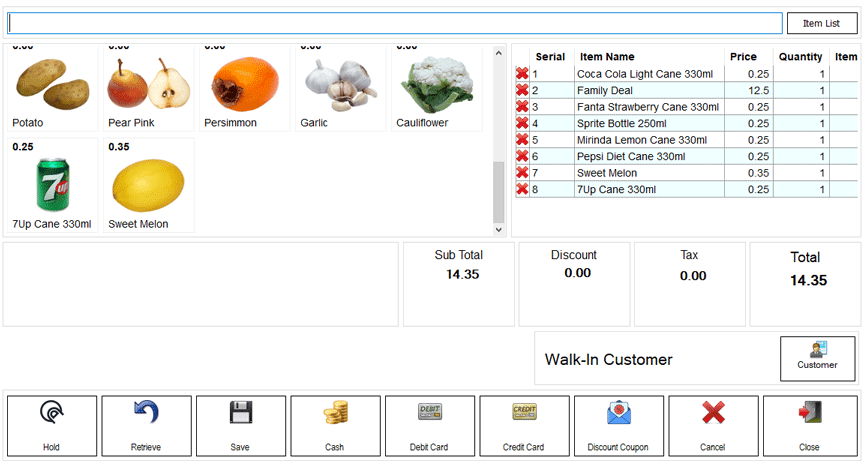The image size is (864, 468).
Task: Delete Family Deal row from cart
Action: (521, 90)
